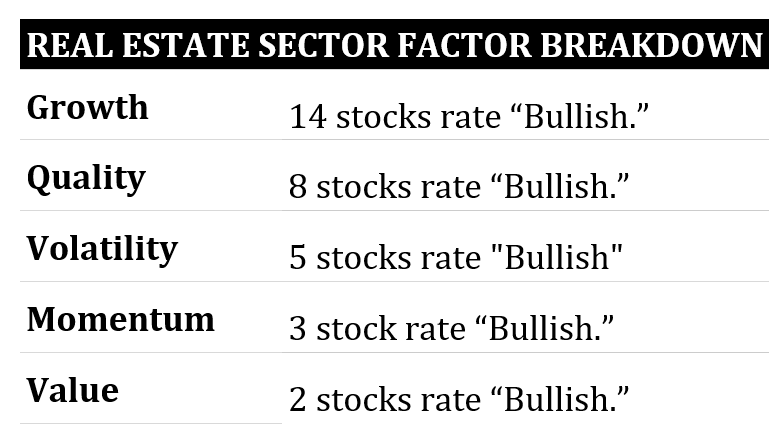Click the Value factor label

pos(72,390)
